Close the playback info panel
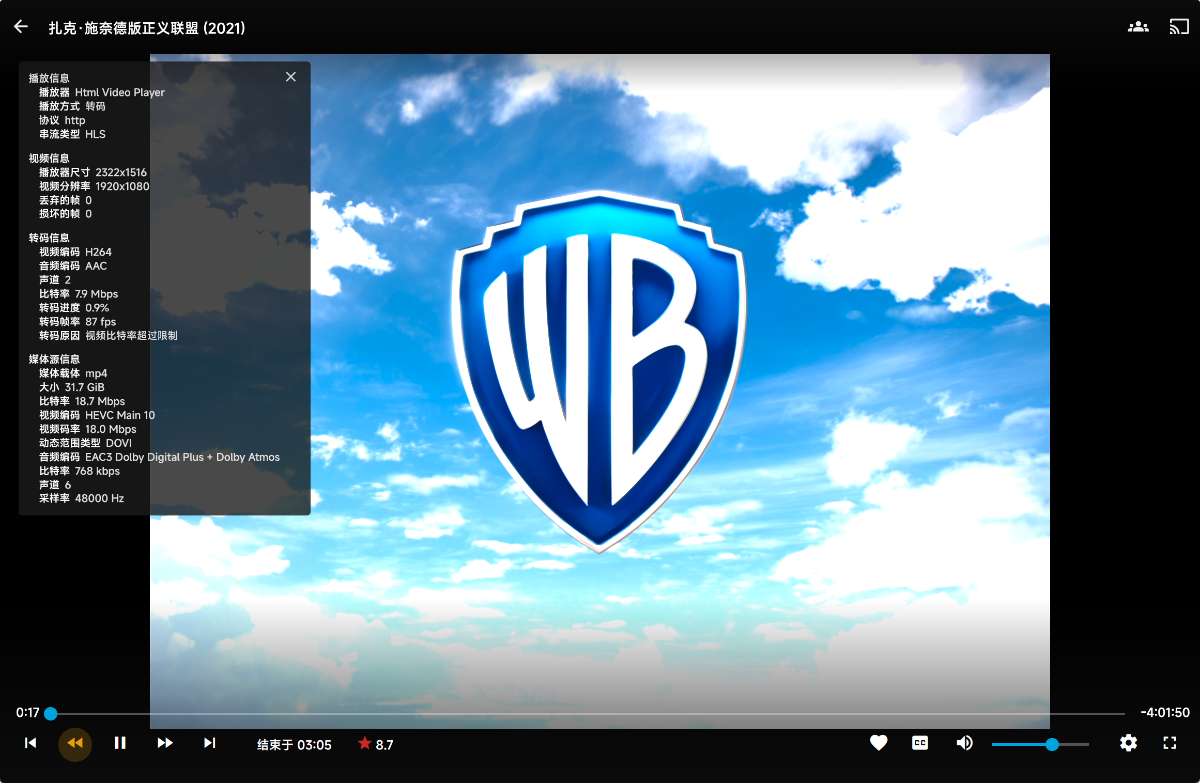Screen dimensions: 1200x783 (x=291, y=77)
